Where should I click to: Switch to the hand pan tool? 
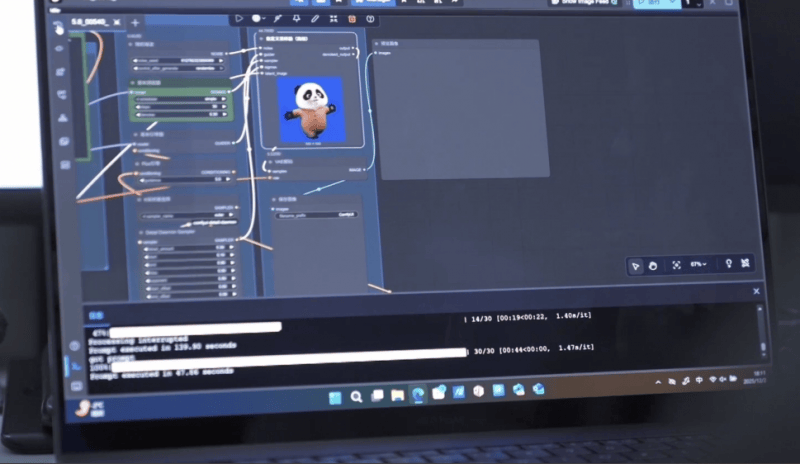pyautogui.click(x=653, y=265)
